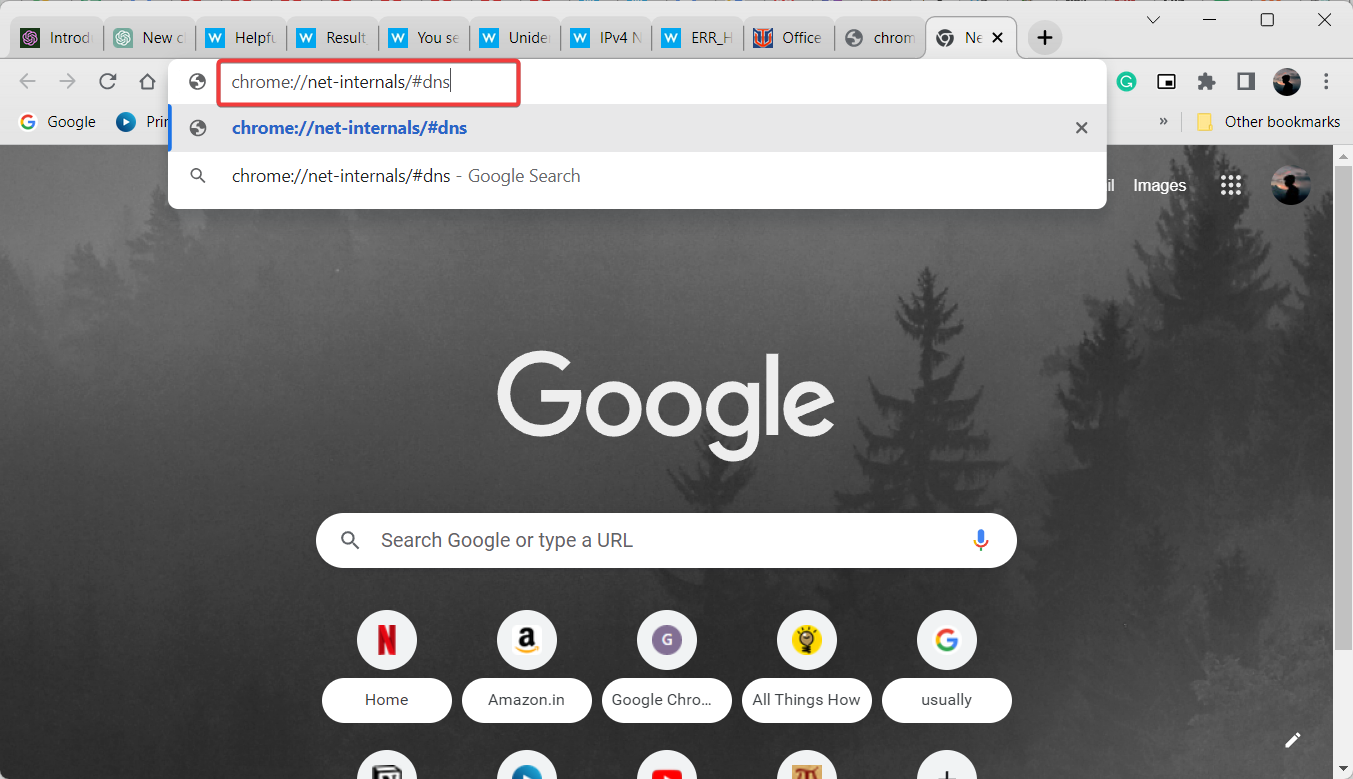Go back to the previous page
Viewport: 1353px width, 779px height.
coord(28,82)
